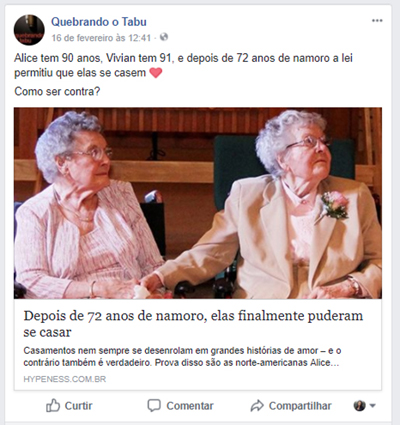
Task: Click the thumbs-up Curtir icon
Action: coord(53,406)
